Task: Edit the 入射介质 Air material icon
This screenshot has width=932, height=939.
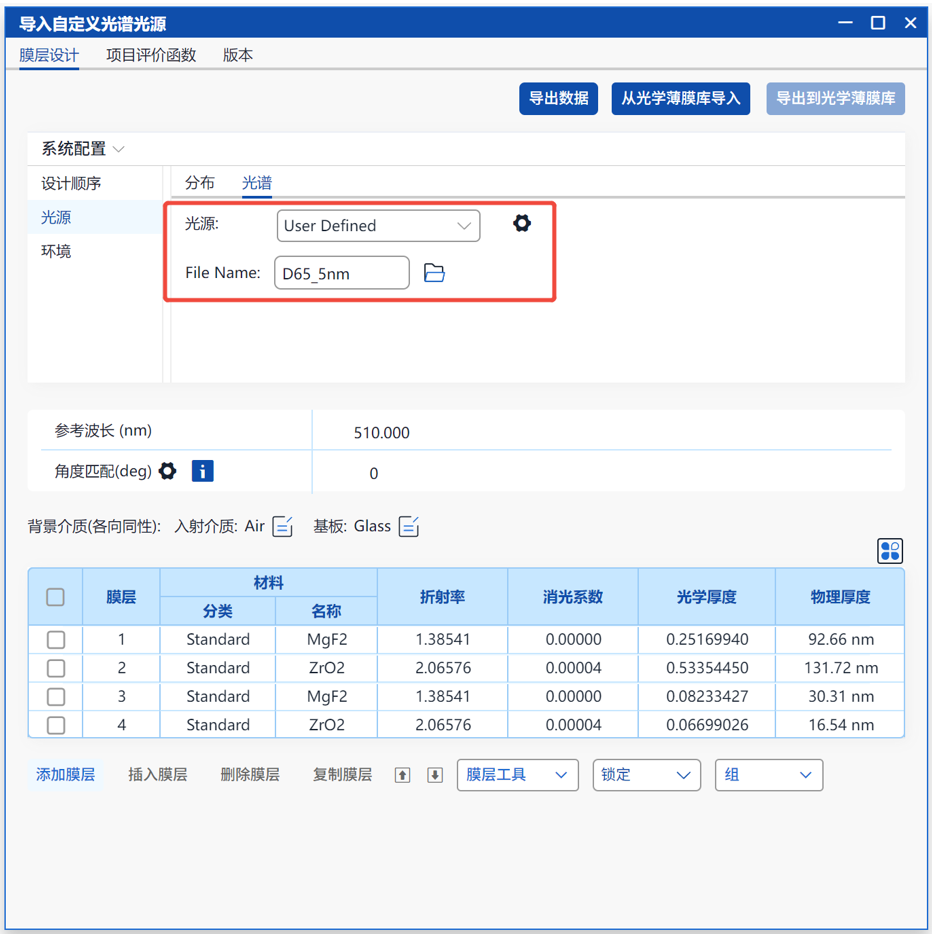Action: (x=283, y=526)
